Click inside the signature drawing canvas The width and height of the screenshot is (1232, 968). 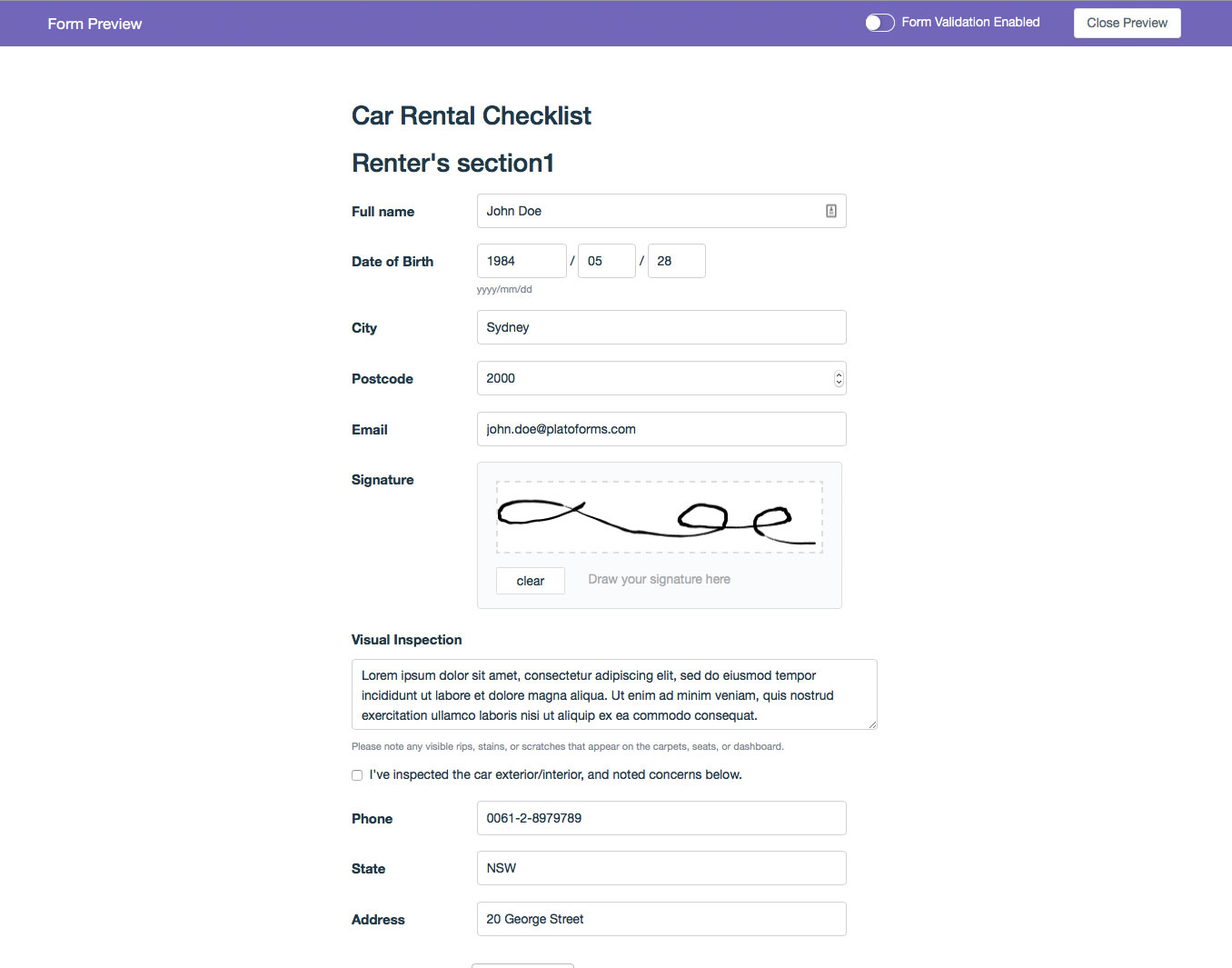659,516
